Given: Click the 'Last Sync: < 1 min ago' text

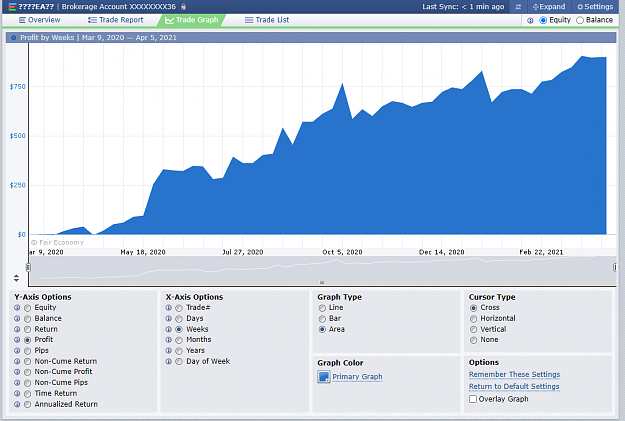Looking at the screenshot, I should (x=463, y=7).
